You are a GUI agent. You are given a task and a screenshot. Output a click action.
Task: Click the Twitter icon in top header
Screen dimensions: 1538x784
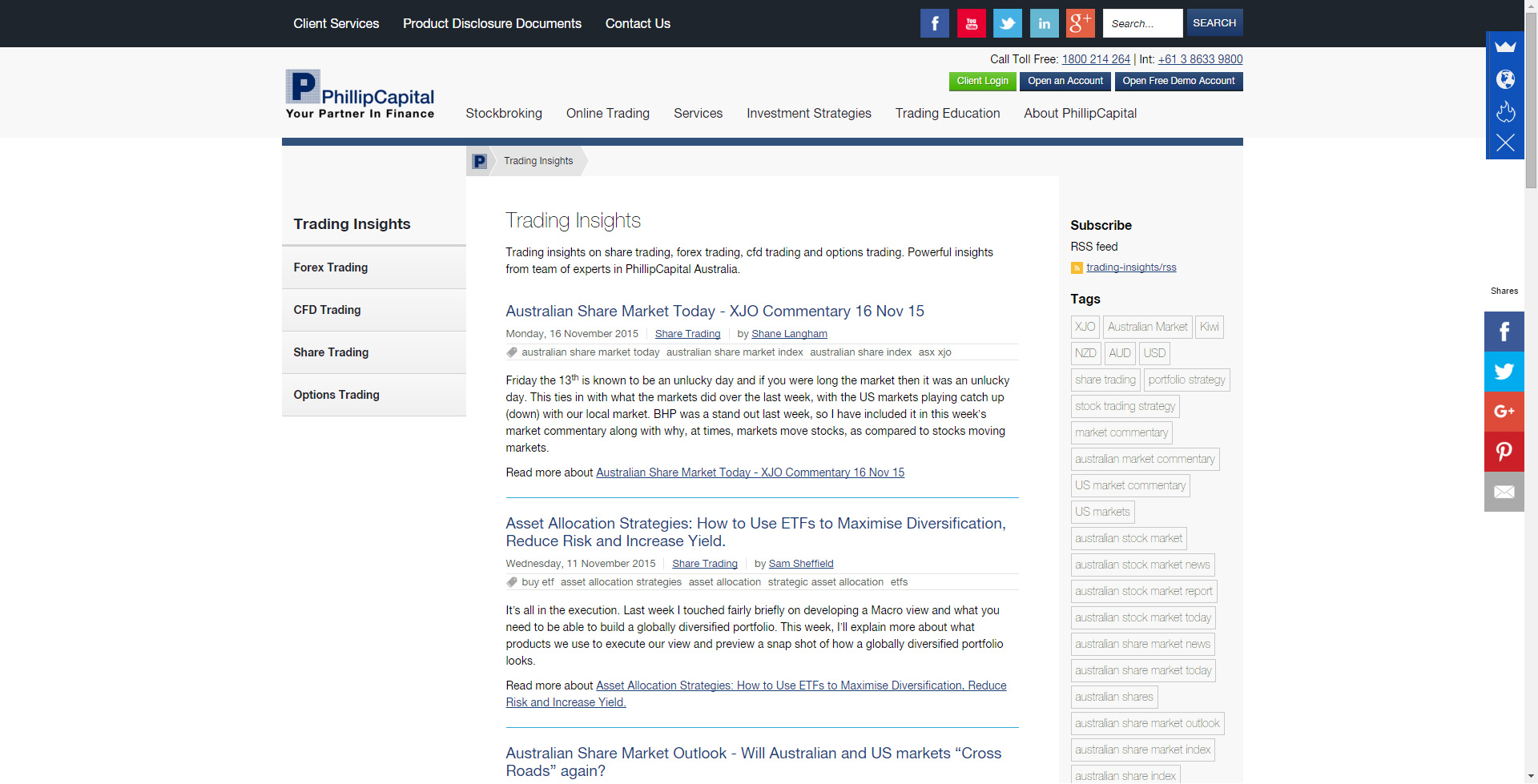click(1007, 23)
